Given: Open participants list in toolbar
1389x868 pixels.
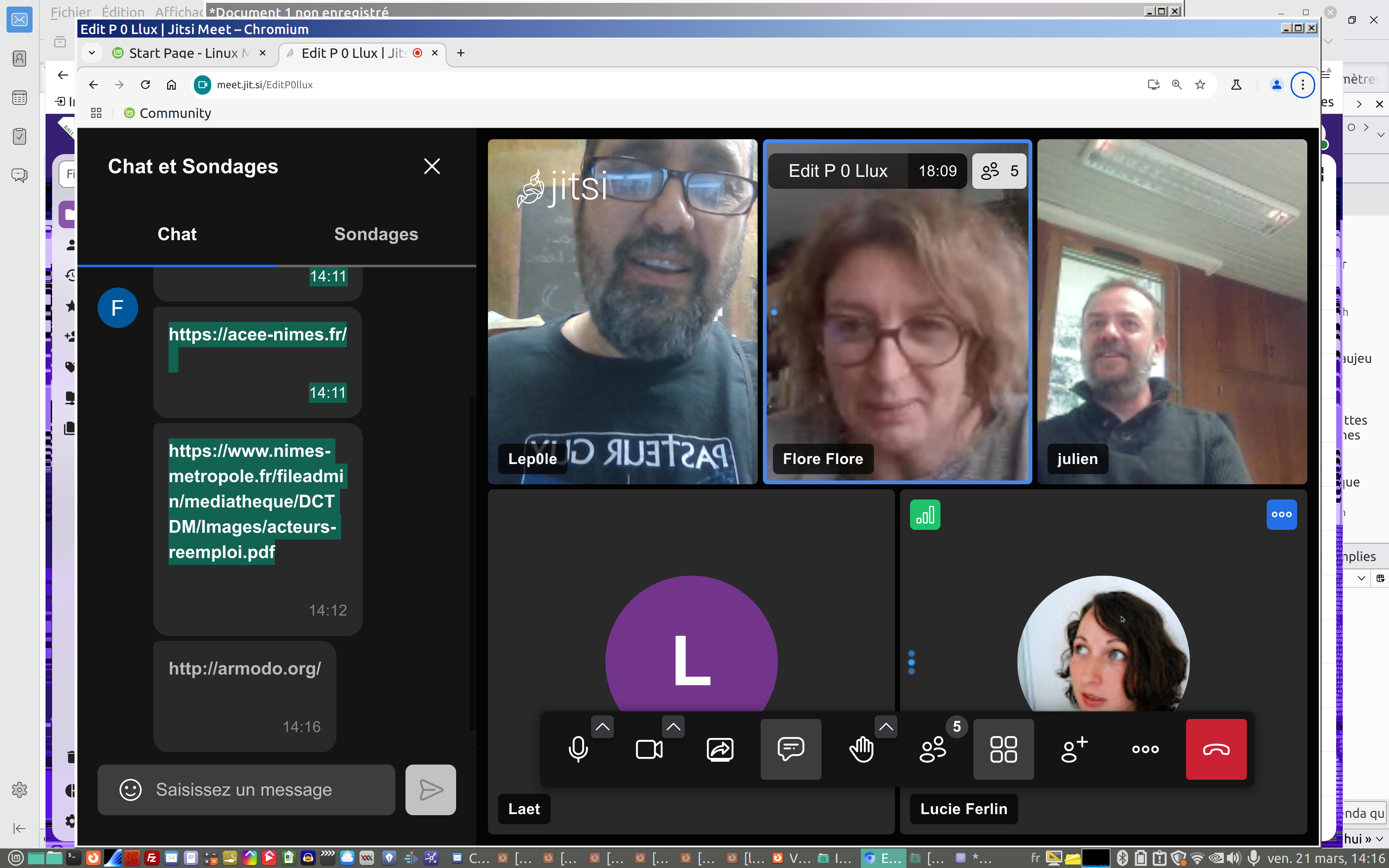Looking at the screenshot, I should point(933,749).
